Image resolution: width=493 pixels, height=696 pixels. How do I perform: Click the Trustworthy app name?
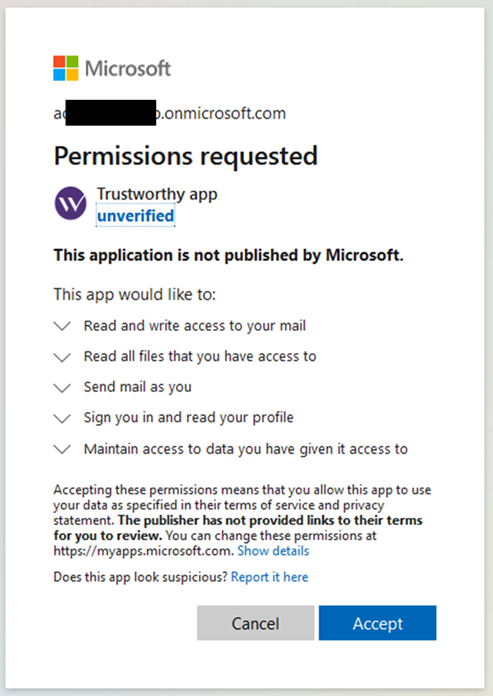pos(157,194)
